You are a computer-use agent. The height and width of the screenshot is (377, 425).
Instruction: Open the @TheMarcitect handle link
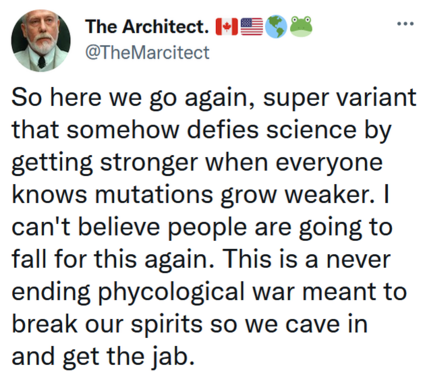(x=147, y=52)
